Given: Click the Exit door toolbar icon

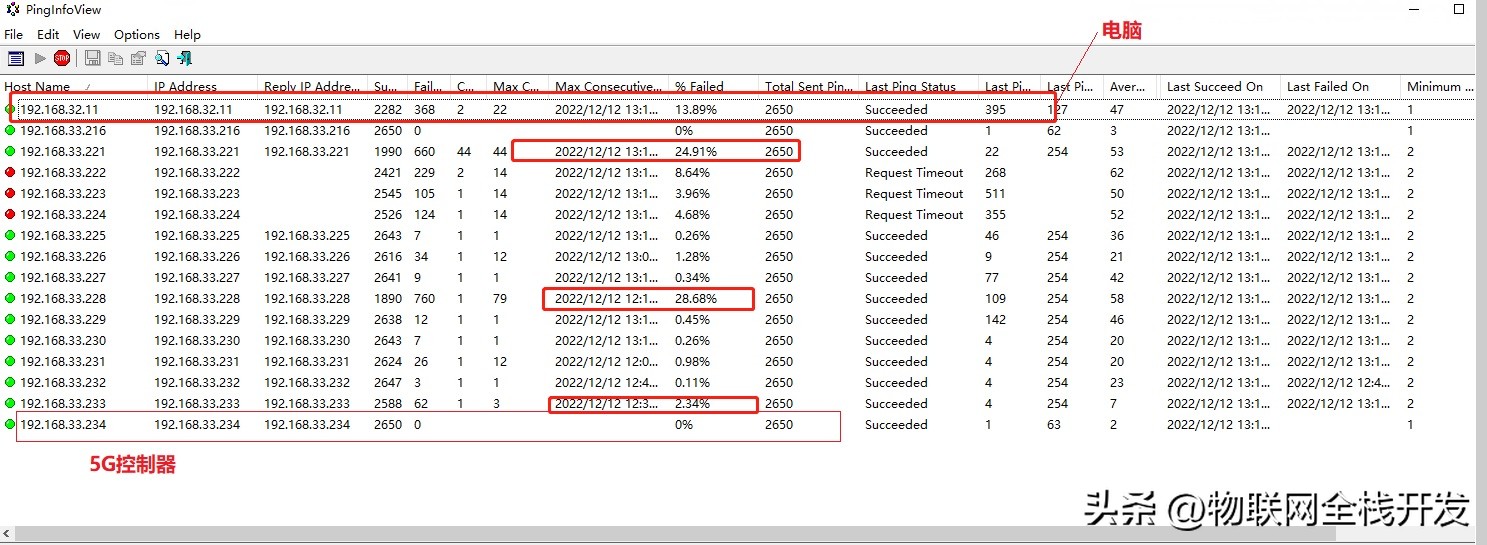Looking at the screenshot, I should click(x=185, y=59).
